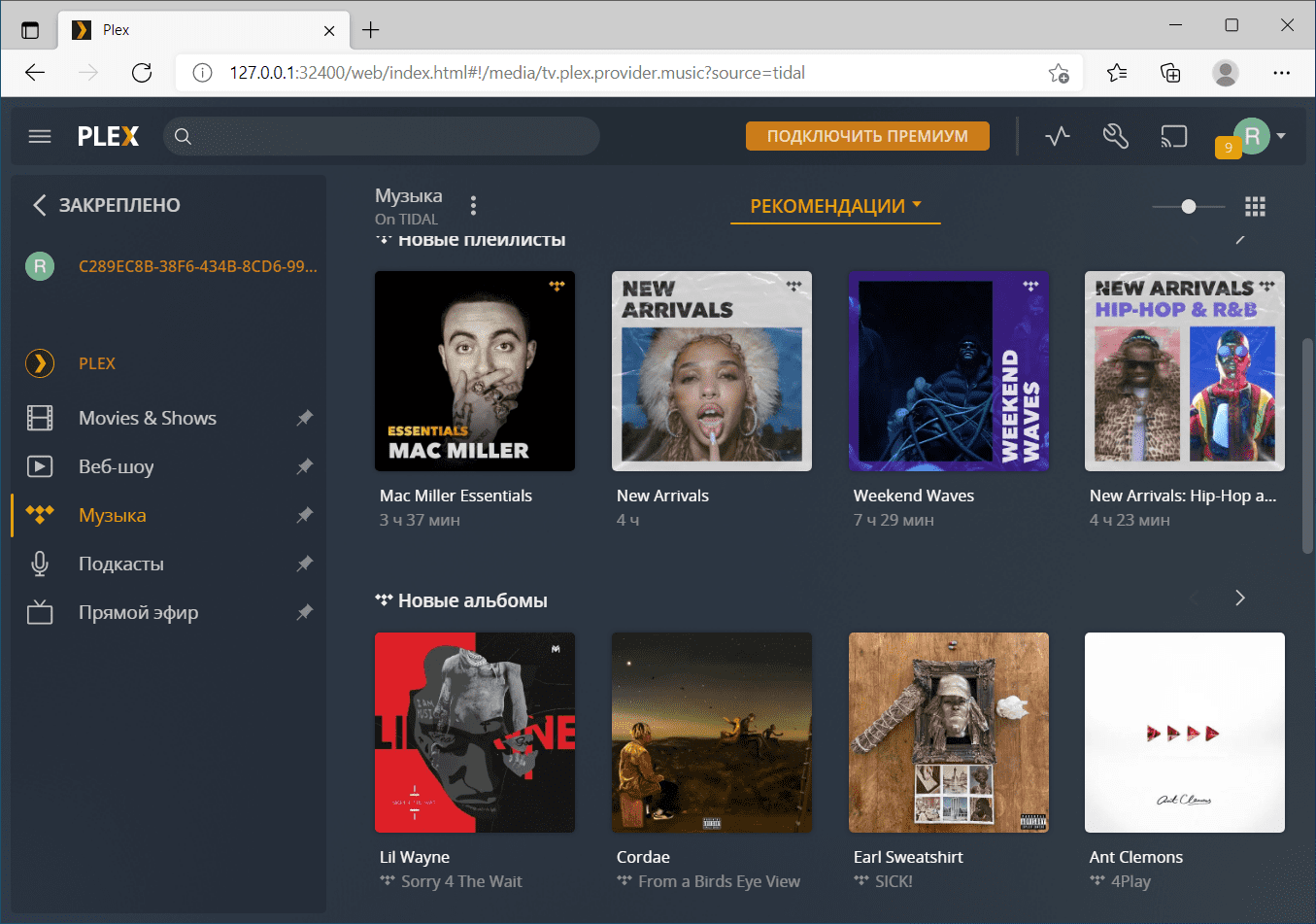Viewport: 1316px width, 924px height.
Task: Open Movies & Shows in sidebar
Action: [x=148, y=418]
